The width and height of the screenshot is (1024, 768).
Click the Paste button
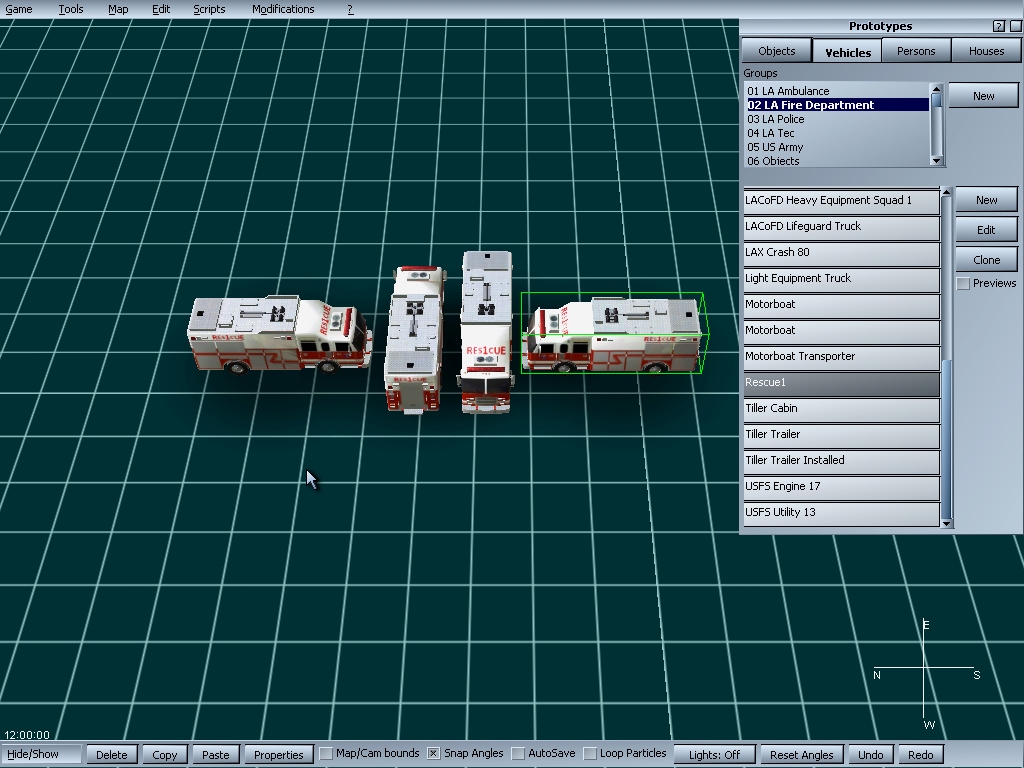pos(216,754)
